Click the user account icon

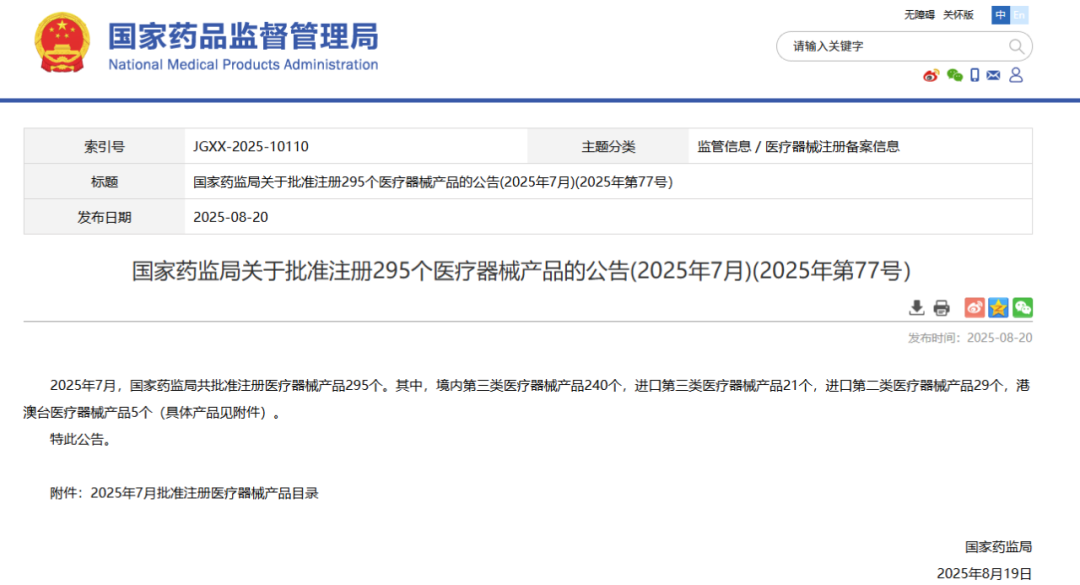pos(1016,74)
